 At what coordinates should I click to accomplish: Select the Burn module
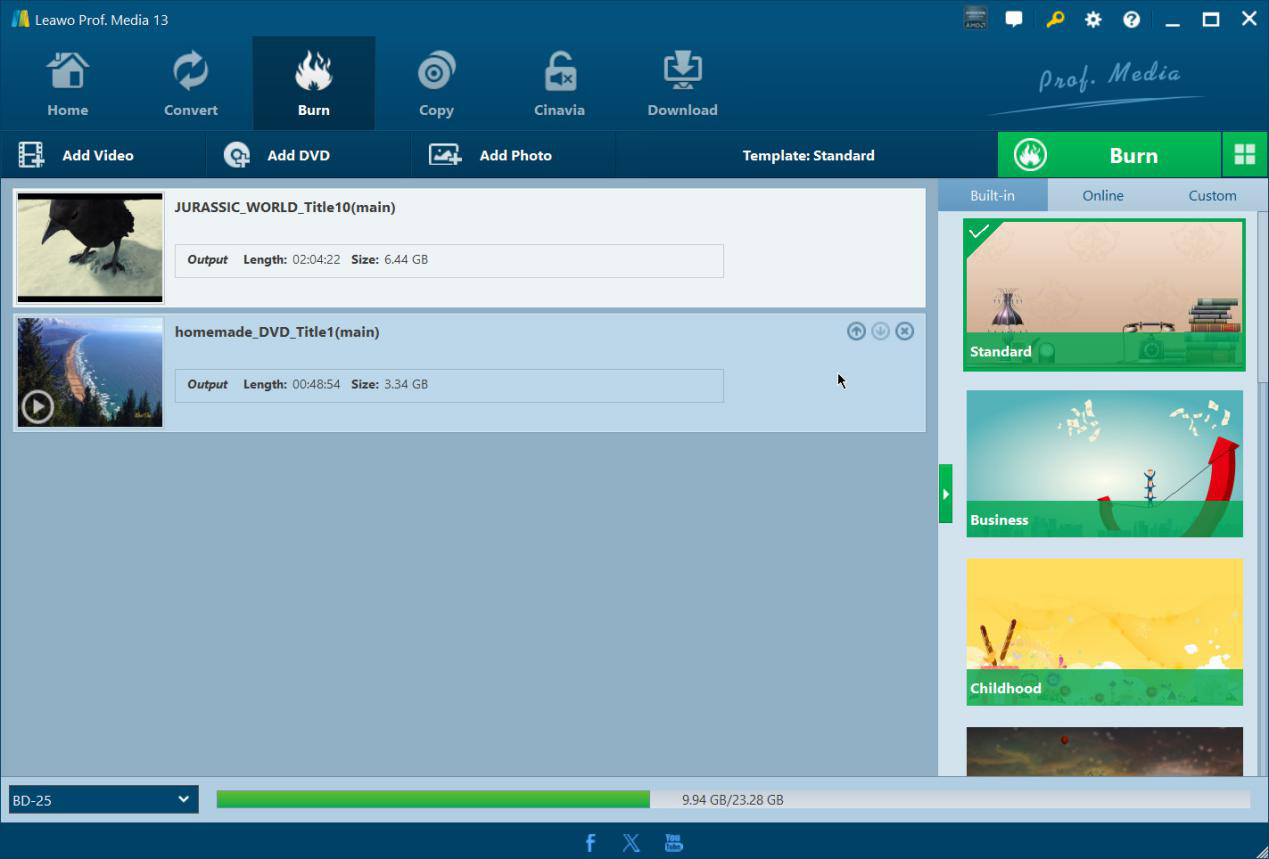[314, 84]
